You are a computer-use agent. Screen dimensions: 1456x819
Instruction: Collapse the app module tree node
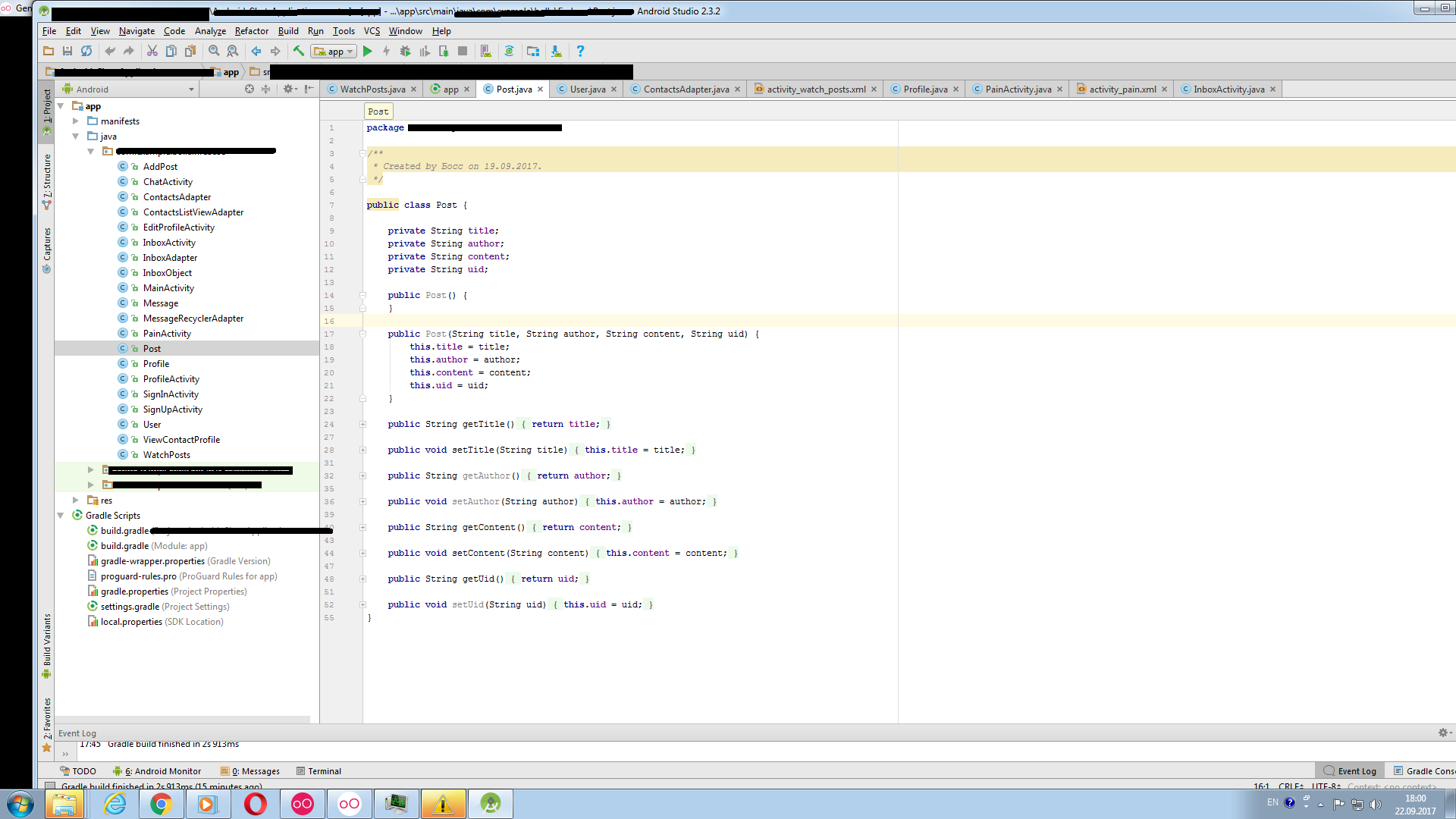point(61,106)
